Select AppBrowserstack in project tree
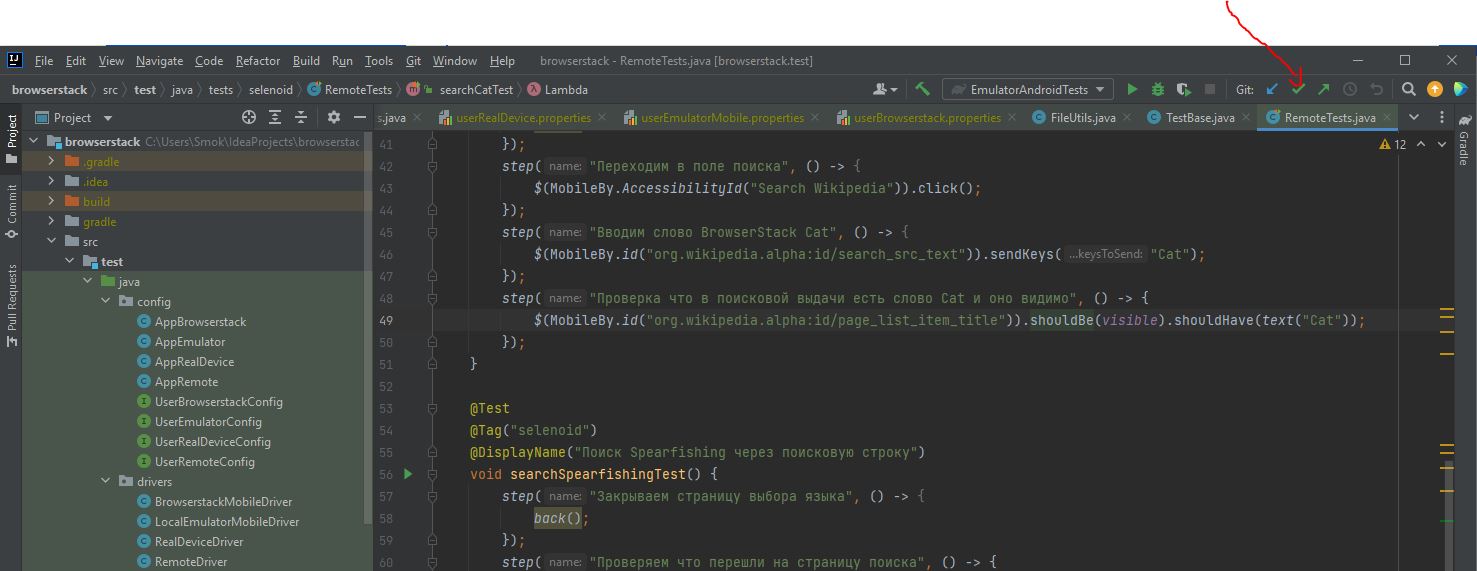 200,322
